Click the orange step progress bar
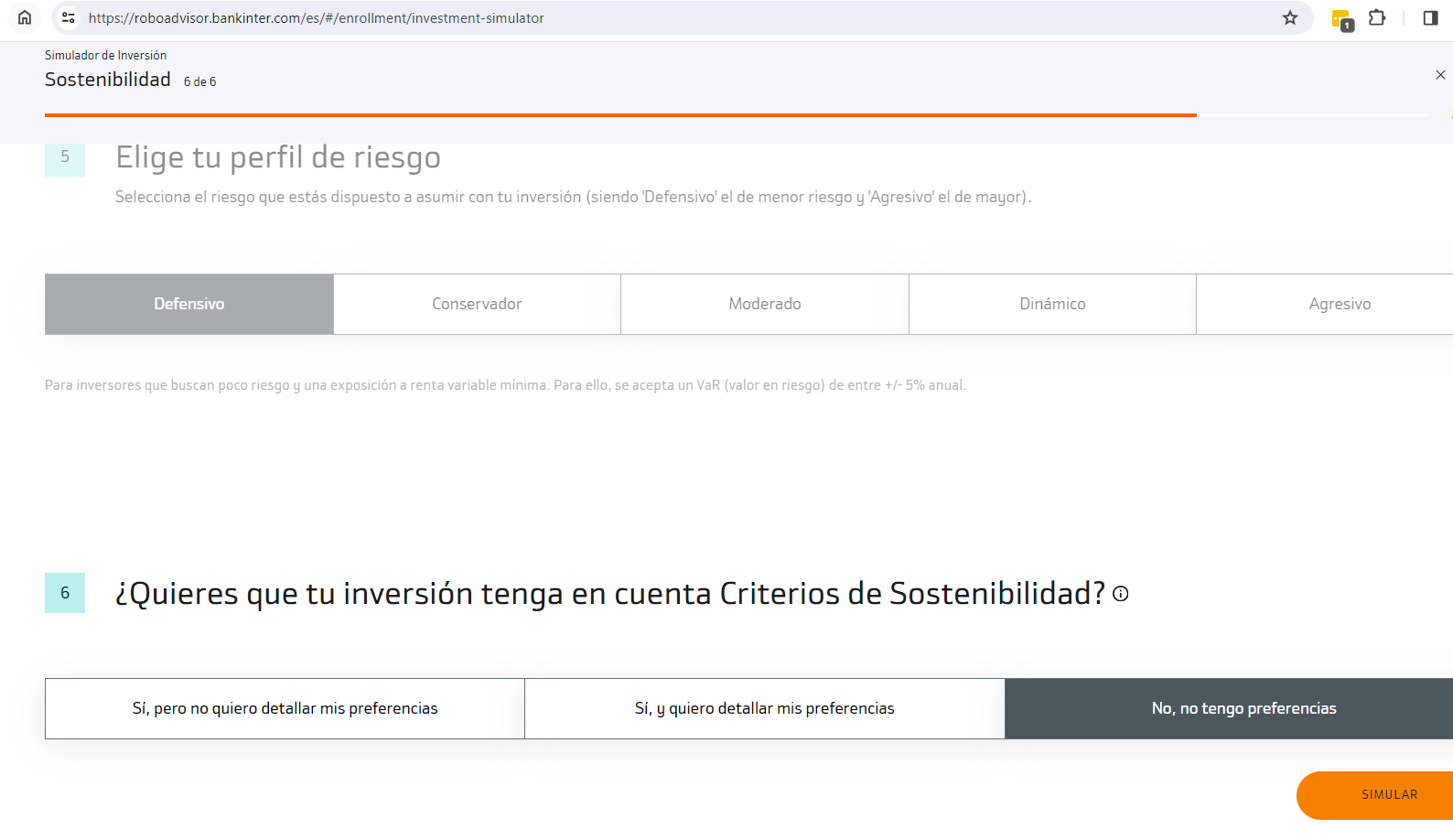Viewport: 1453px width, 840px height. [620, 115]
